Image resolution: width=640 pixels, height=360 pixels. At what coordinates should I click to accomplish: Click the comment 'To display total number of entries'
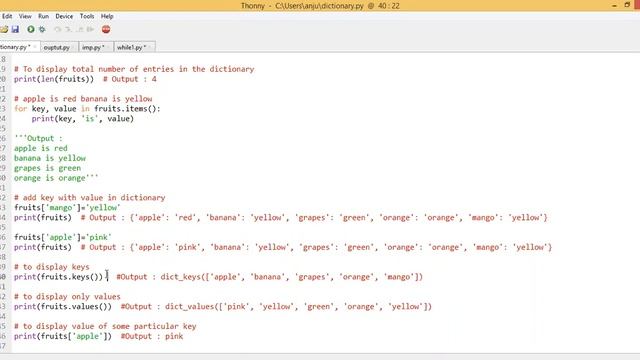tap(134, 69)
